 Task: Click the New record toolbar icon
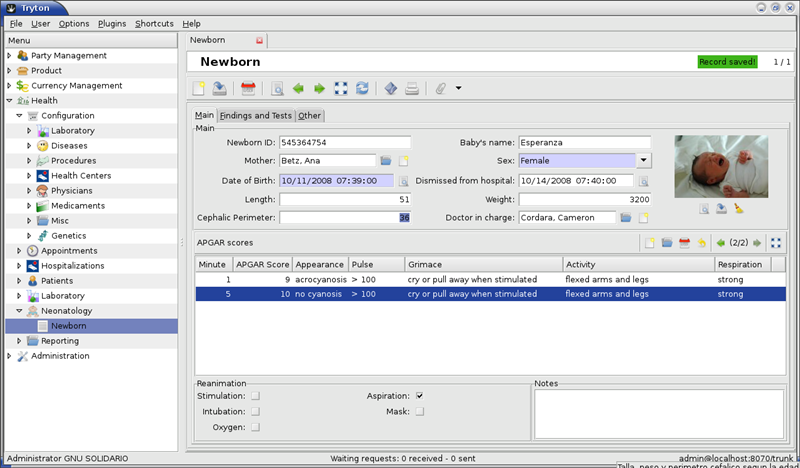tap(200, 88)
